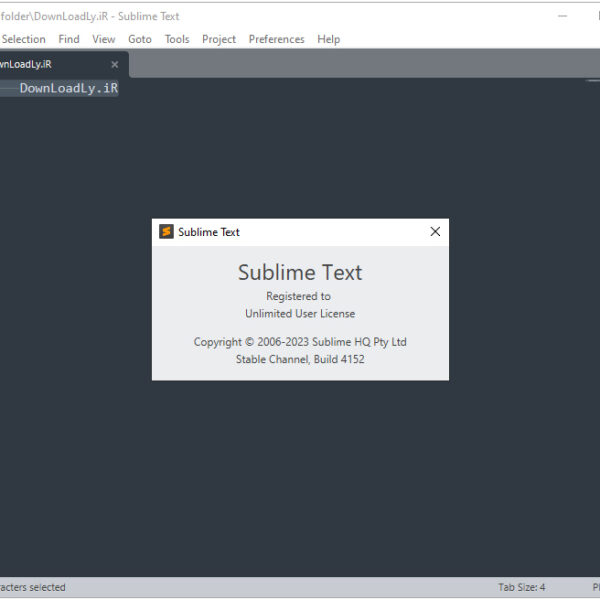
Task: Open the Goto menu
Action: pyautogui.click(x=140, y=39)
